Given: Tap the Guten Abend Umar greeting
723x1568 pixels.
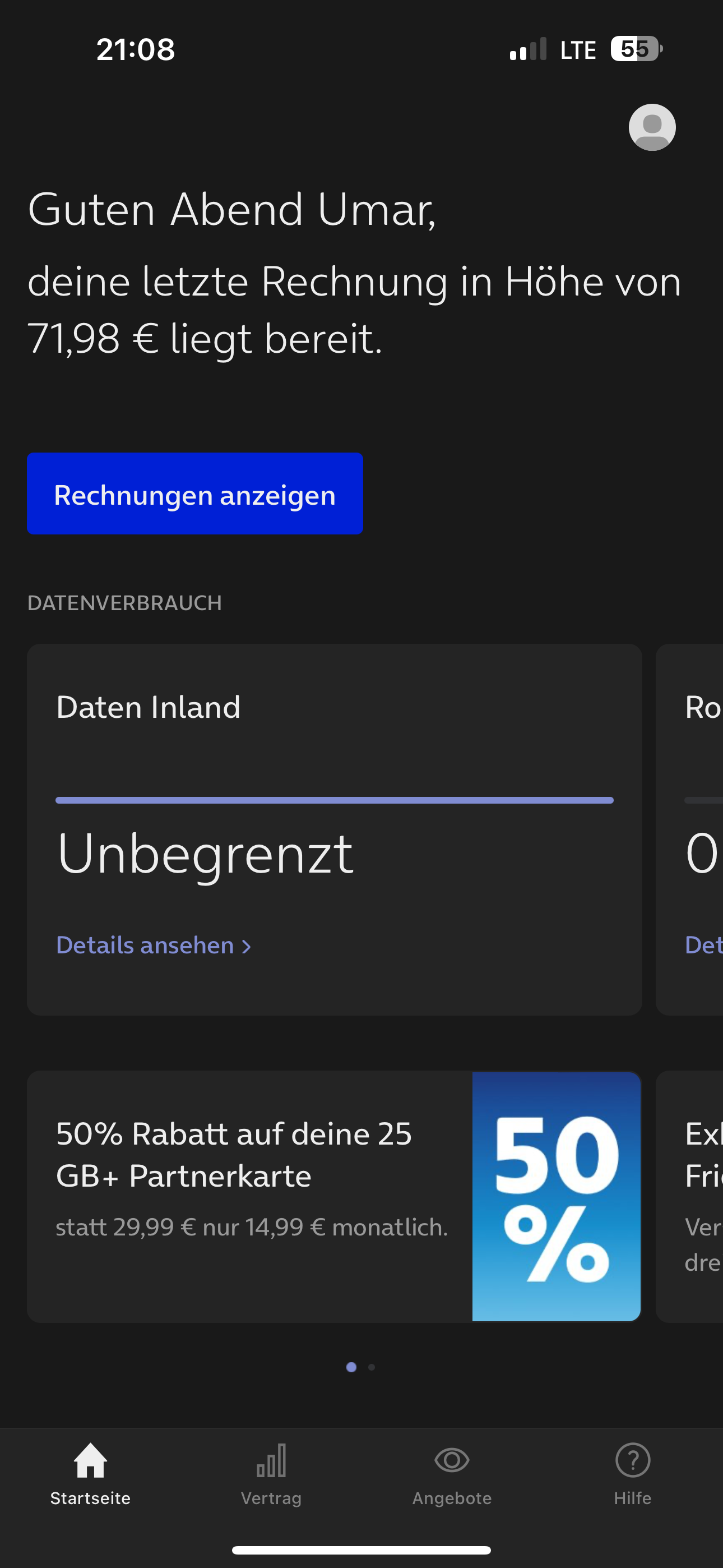Looking at the screenshot, I should pyautogui.click(x=232, y=209).
